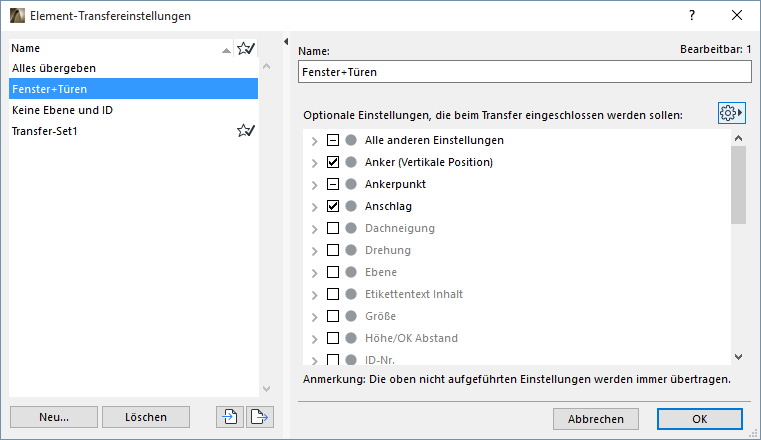Click the gray dot next to Anschlag
The height and width of the screenshot is (440, 761).
click(351, 206)
